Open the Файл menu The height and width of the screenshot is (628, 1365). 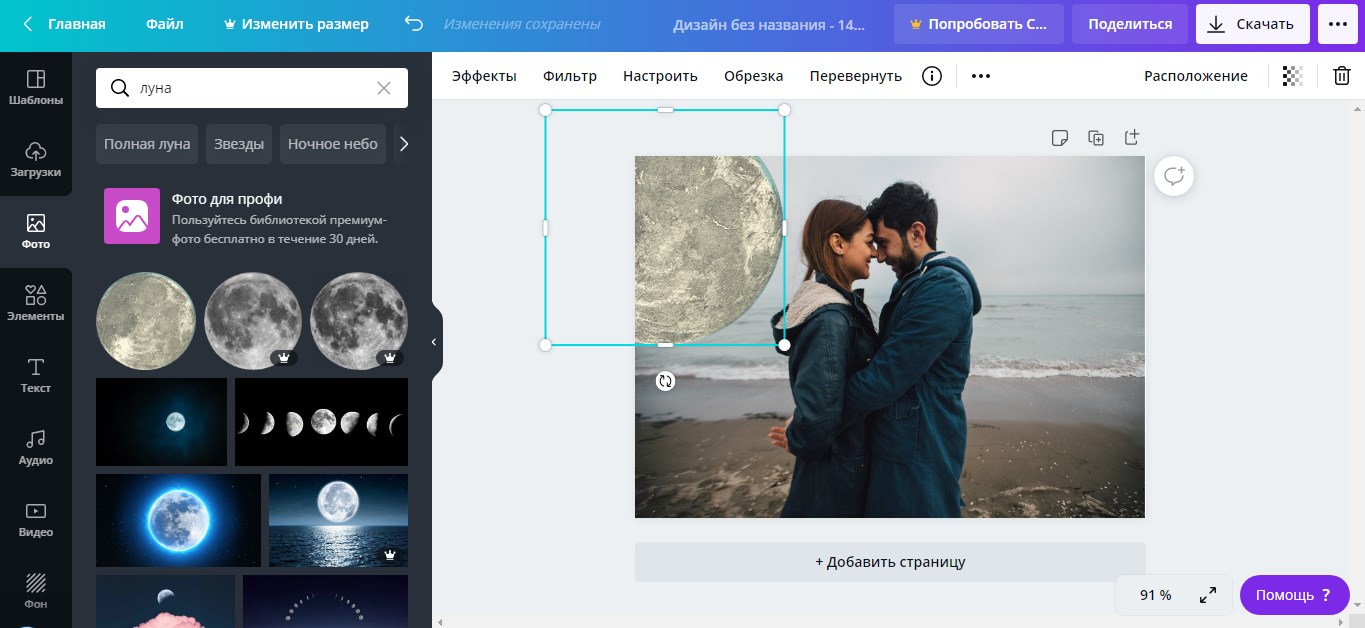pyautogui.click(x=164, y=24)
